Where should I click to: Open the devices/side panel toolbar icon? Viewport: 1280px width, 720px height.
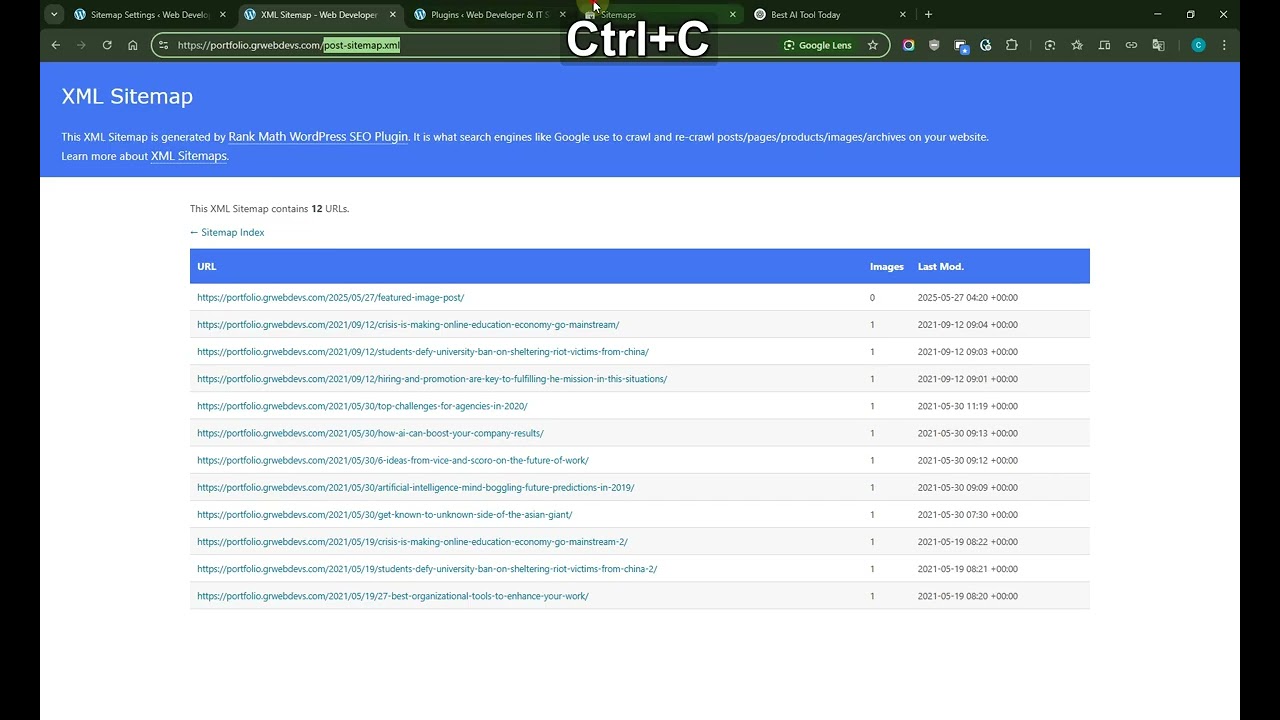[x=1104, y=45]
